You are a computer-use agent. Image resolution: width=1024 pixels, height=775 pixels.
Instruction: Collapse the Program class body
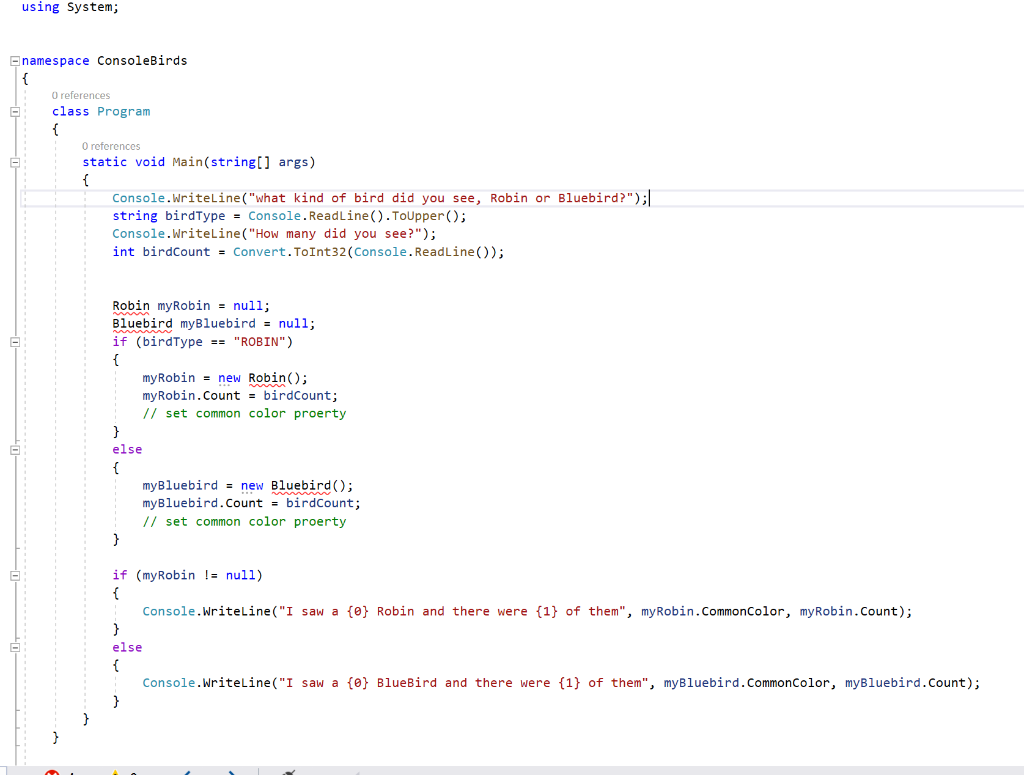pos(14,112)
